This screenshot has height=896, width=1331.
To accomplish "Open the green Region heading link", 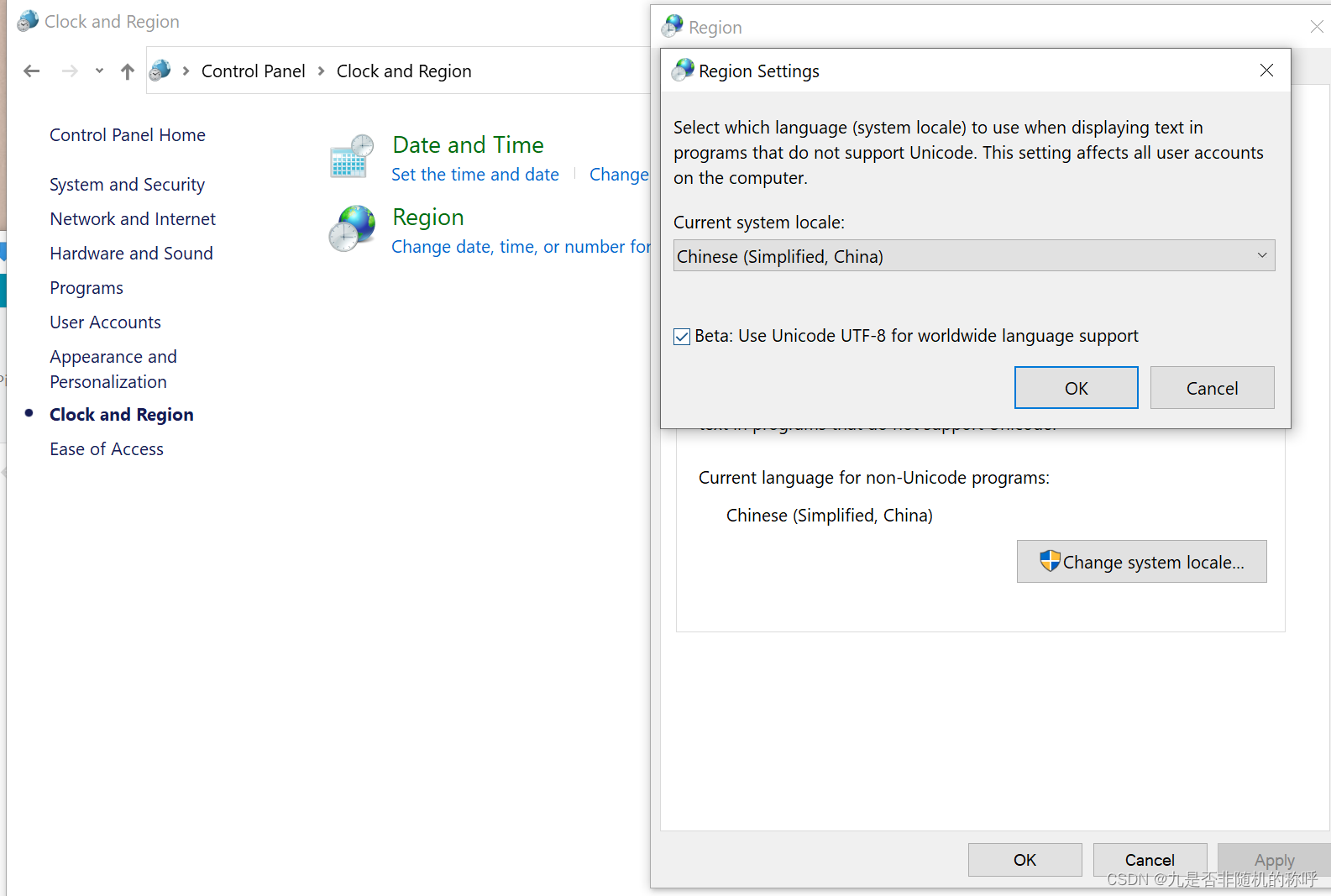I will tap(428, 217).
